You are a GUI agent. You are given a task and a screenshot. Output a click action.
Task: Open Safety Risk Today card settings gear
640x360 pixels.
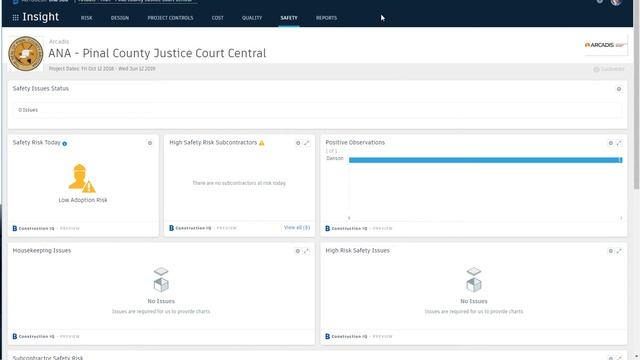click(150, 143)
